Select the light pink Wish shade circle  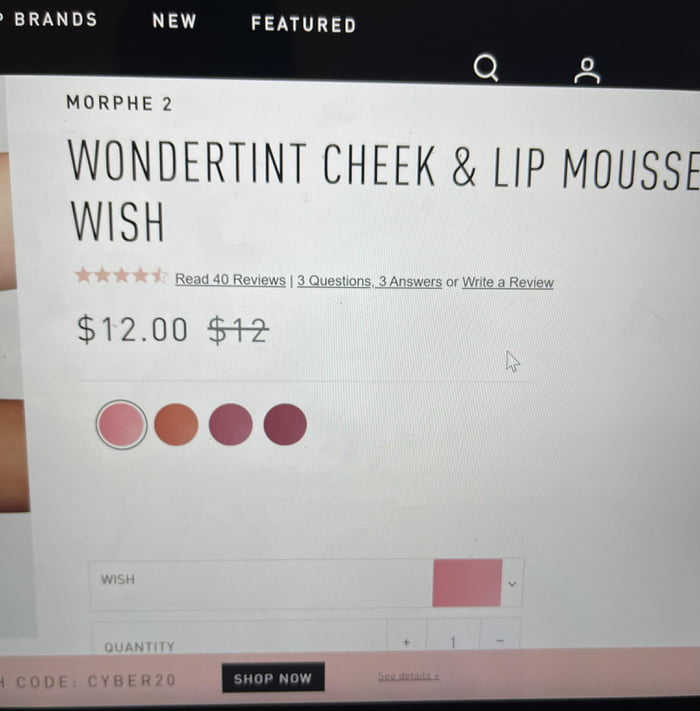(122, 424)
